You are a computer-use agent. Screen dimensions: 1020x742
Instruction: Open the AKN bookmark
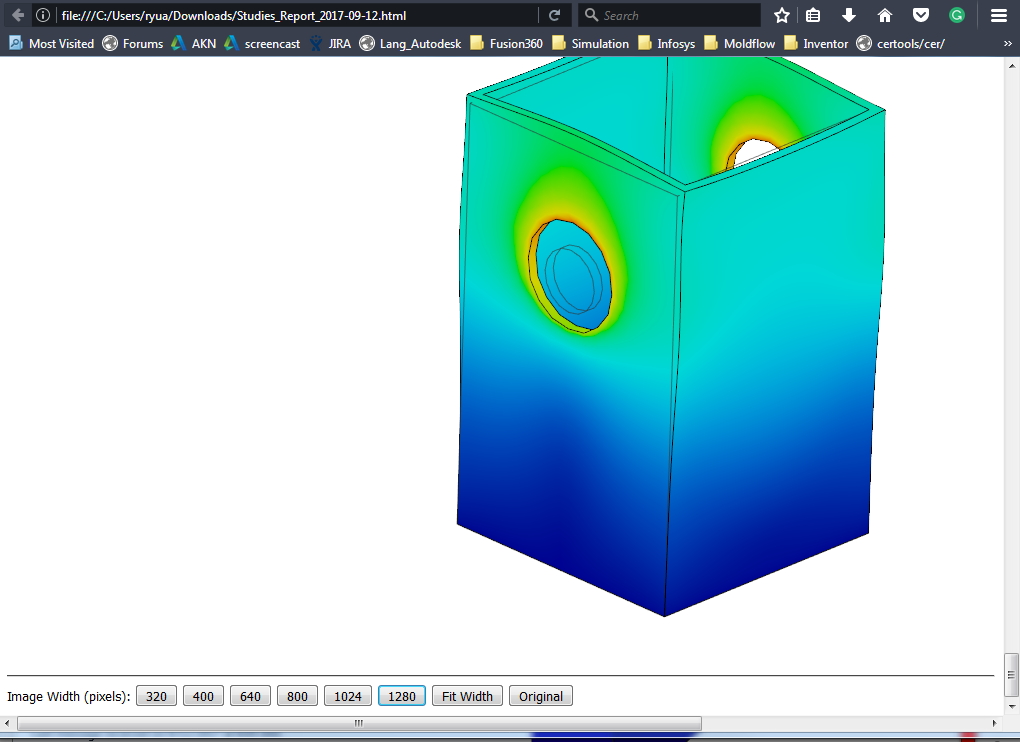click(x=194, y=44)
